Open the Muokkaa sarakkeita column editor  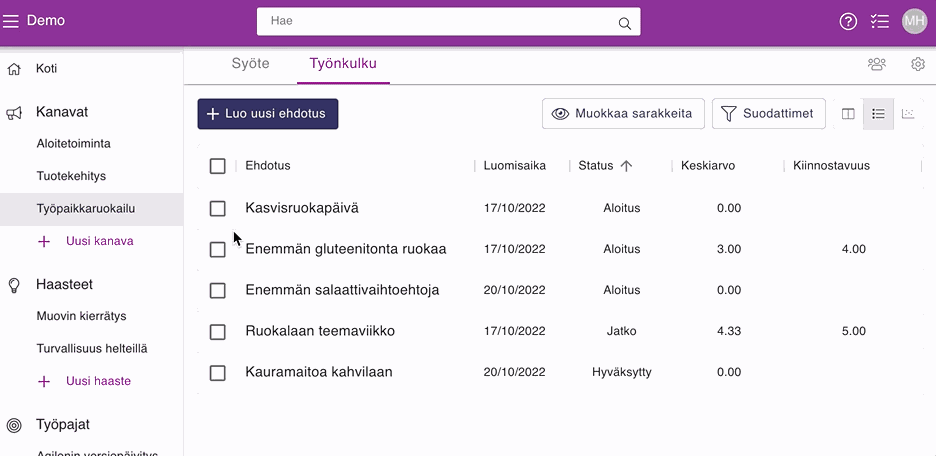pyautogui.click(x=623, y=113)
